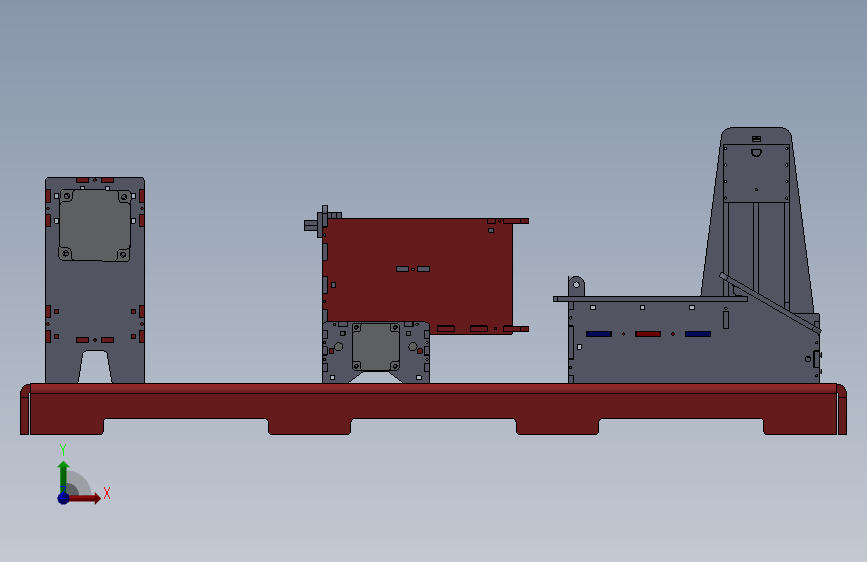Select the shaft stub at center box's left
867x562 pixels.
[311, 225]
